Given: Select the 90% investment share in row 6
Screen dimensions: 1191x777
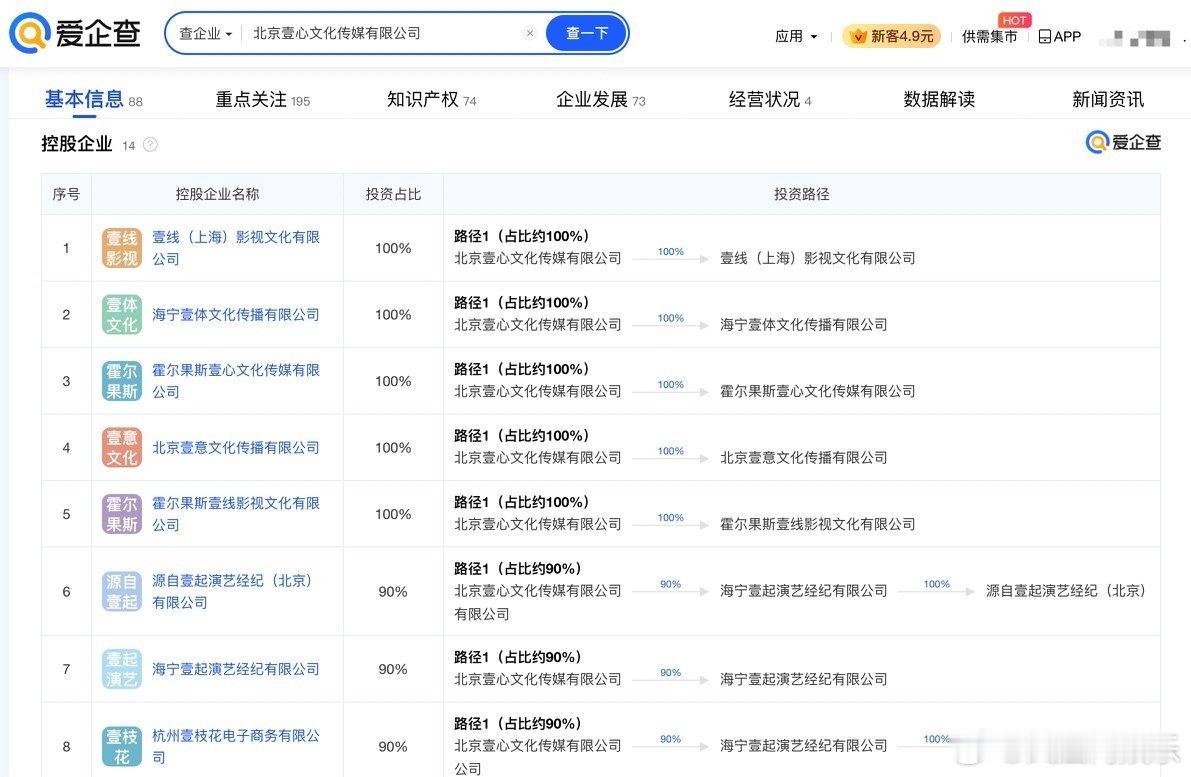Looking at the screenshot, I should tap(393, 592).
